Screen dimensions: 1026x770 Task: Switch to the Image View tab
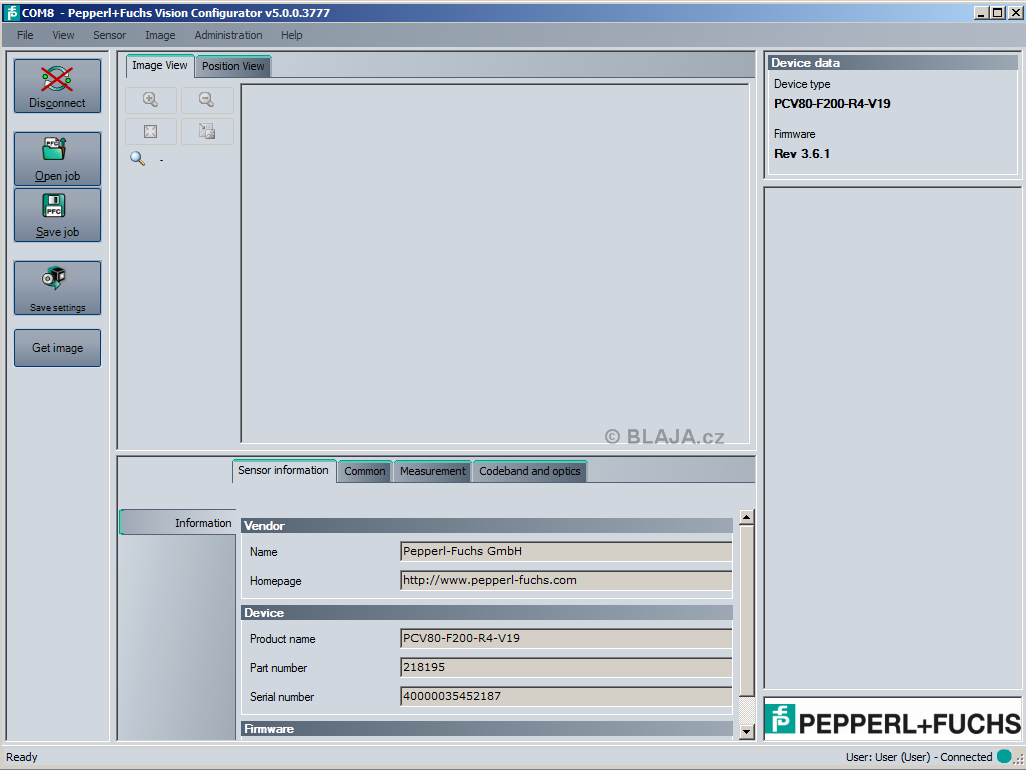160,65
